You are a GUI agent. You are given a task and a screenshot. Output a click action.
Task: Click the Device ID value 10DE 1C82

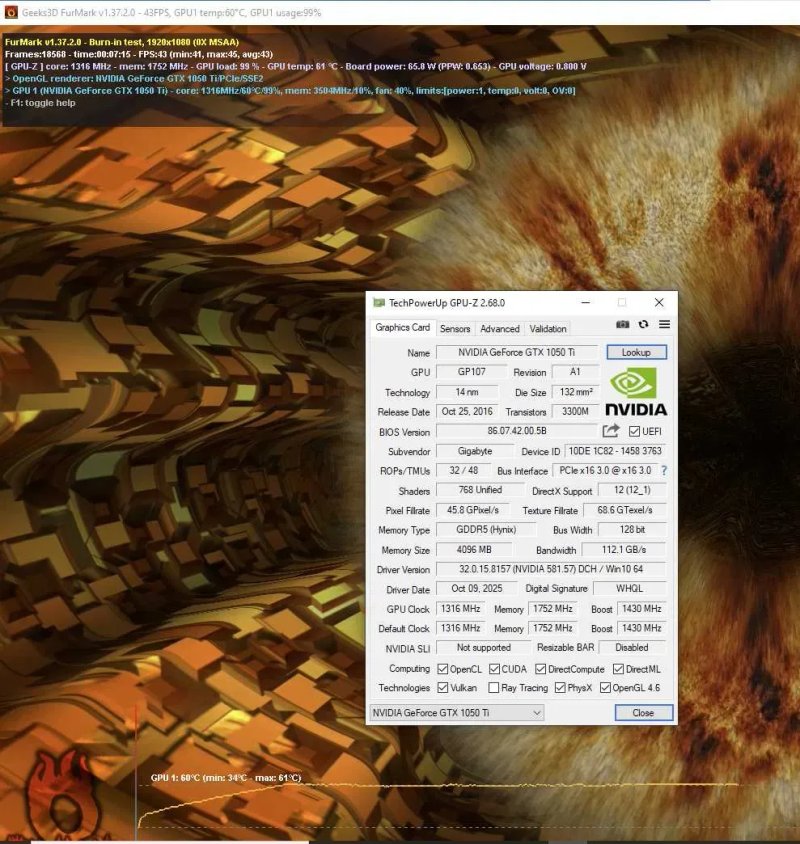pyautogui.click(x=615, y=451)
